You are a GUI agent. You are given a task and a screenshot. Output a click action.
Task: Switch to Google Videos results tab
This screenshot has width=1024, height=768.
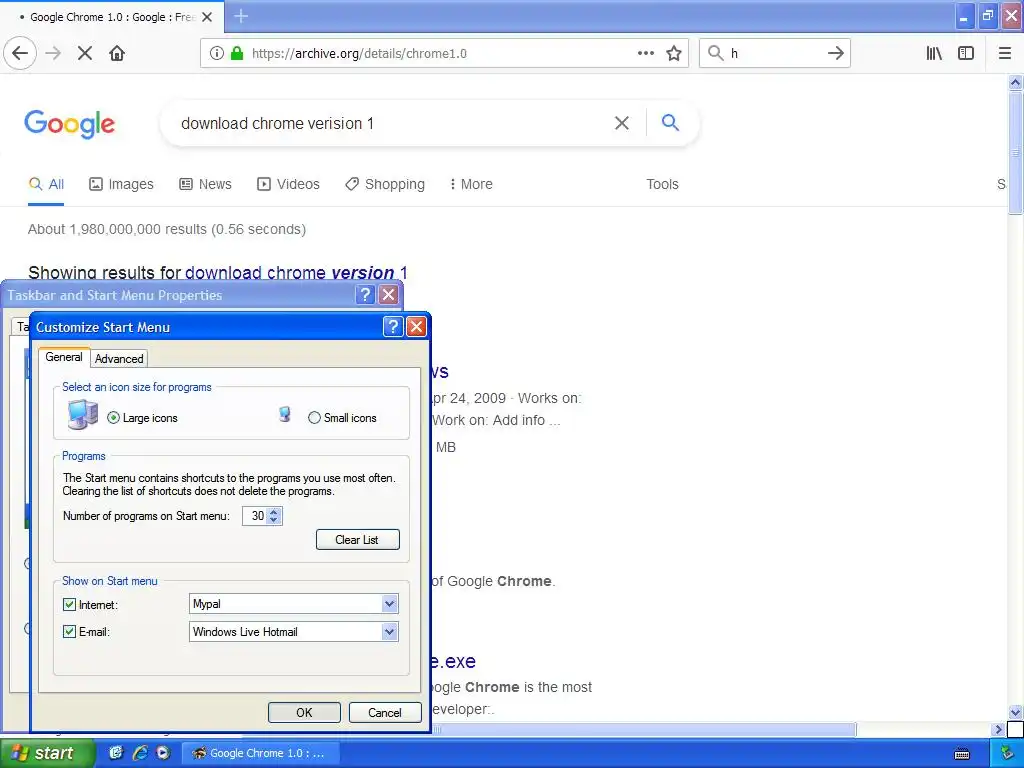coord(289,184)
